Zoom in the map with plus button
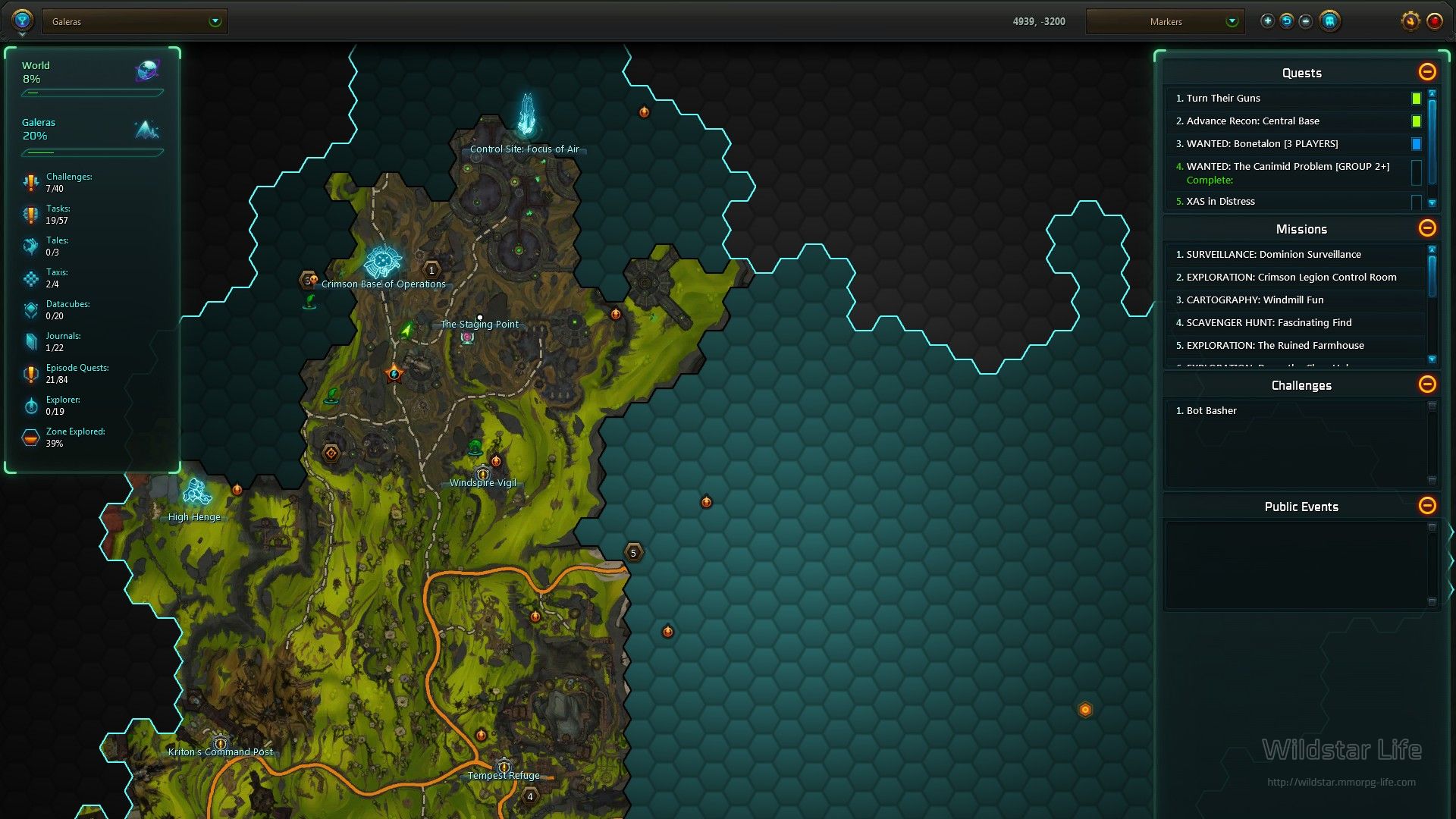Image resolution: width=1456 pixels, height=819 pixels. (1267, 21)
